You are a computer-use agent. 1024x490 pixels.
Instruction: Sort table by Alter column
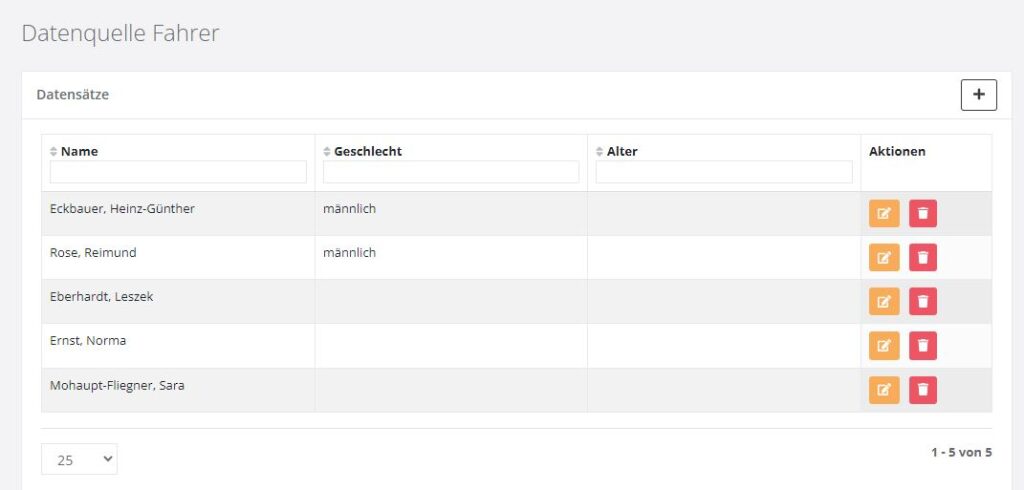[x=621, y=152]
